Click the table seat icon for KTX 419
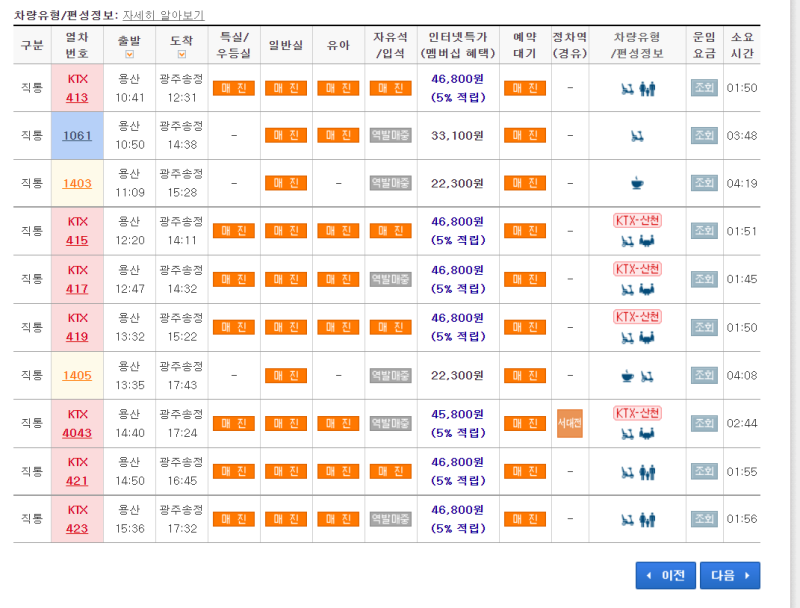This screenshot has height=608, width=800. point(647,338)
